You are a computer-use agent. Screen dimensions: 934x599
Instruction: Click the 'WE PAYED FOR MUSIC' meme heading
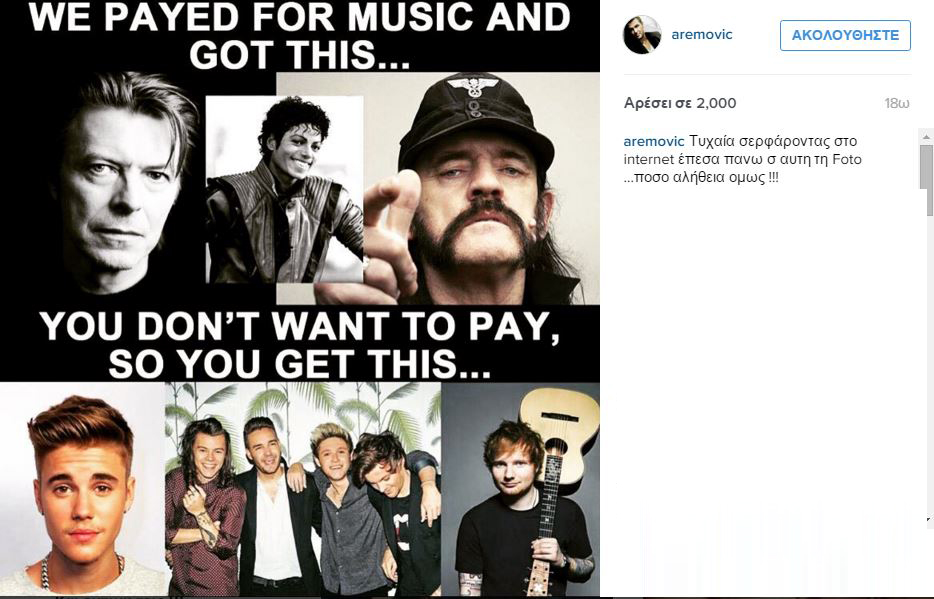300,35
